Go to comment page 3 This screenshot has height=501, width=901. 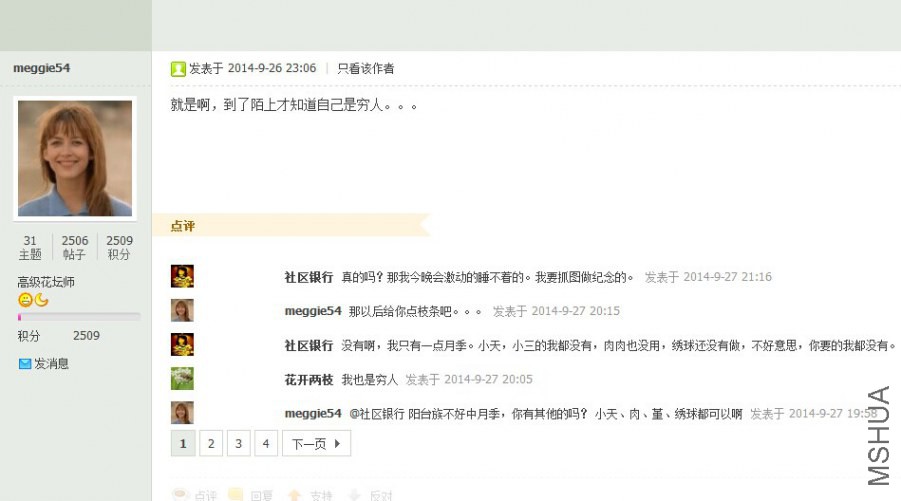(238, 444)
